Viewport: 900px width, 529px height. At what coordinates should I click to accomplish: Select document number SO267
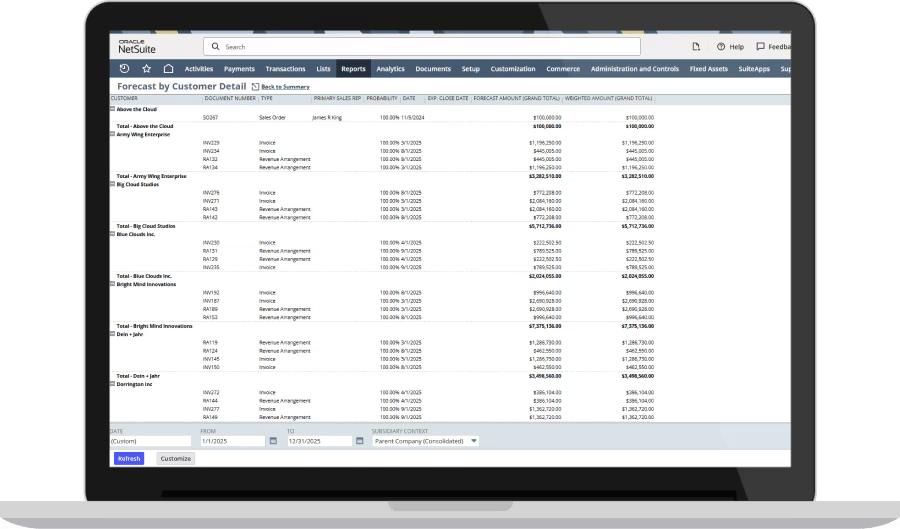[210, 118]
